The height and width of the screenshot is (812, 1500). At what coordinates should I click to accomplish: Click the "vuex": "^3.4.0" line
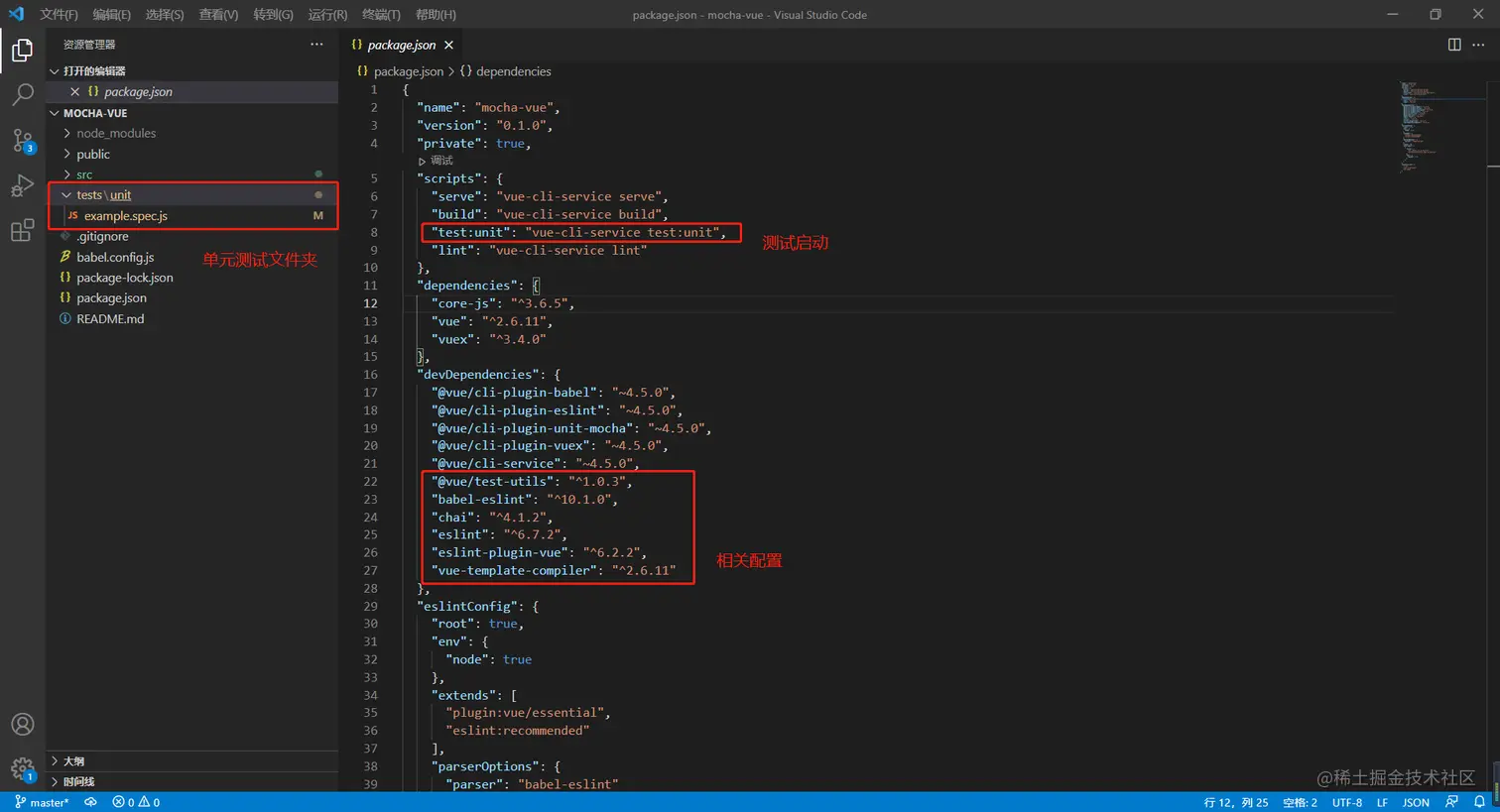pos(488,339)
